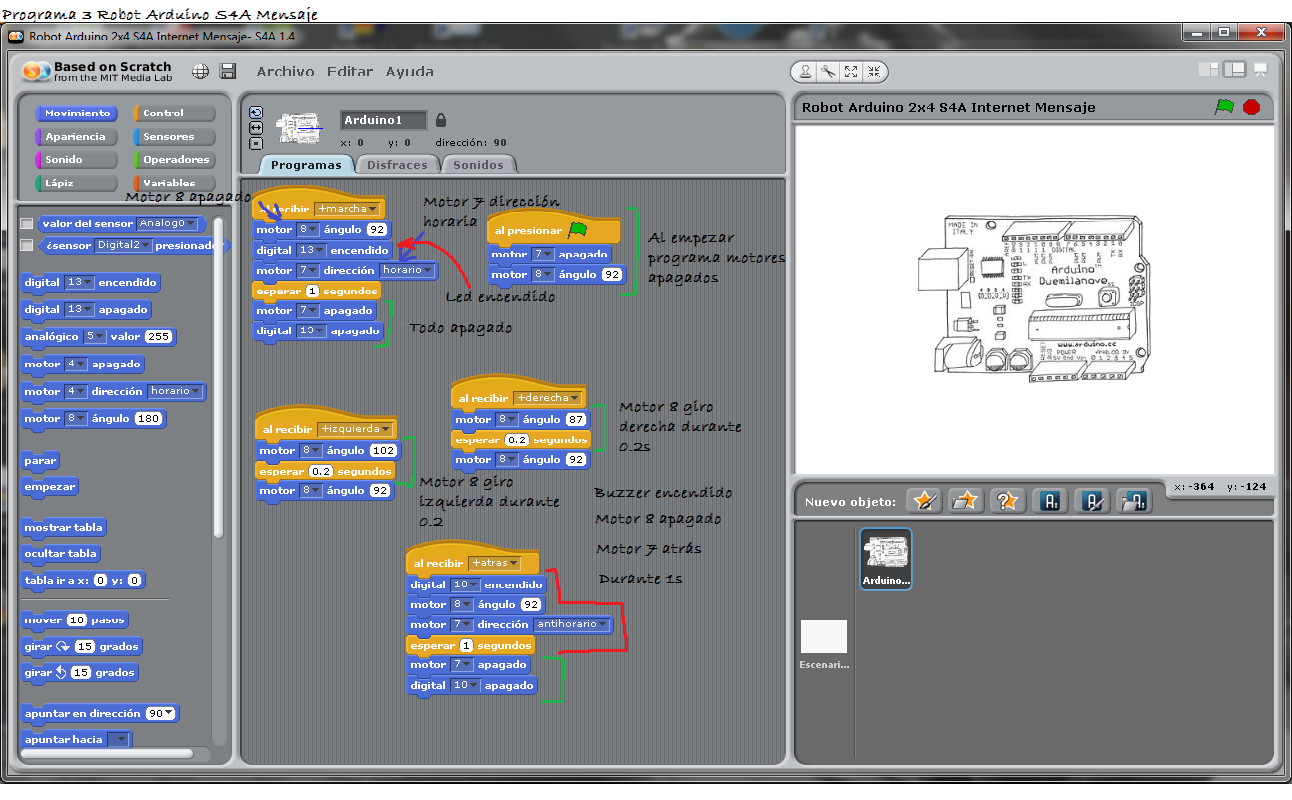The width and height of the screenshot is (1292, 800).
Task: Open the Archivo menu
Action: (x=284, y=71)
